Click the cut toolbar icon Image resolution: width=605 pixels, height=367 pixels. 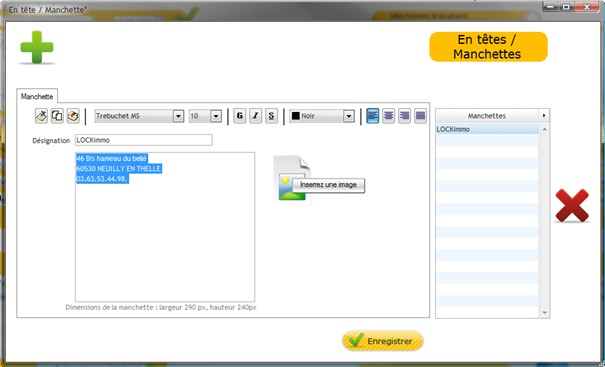41,116
